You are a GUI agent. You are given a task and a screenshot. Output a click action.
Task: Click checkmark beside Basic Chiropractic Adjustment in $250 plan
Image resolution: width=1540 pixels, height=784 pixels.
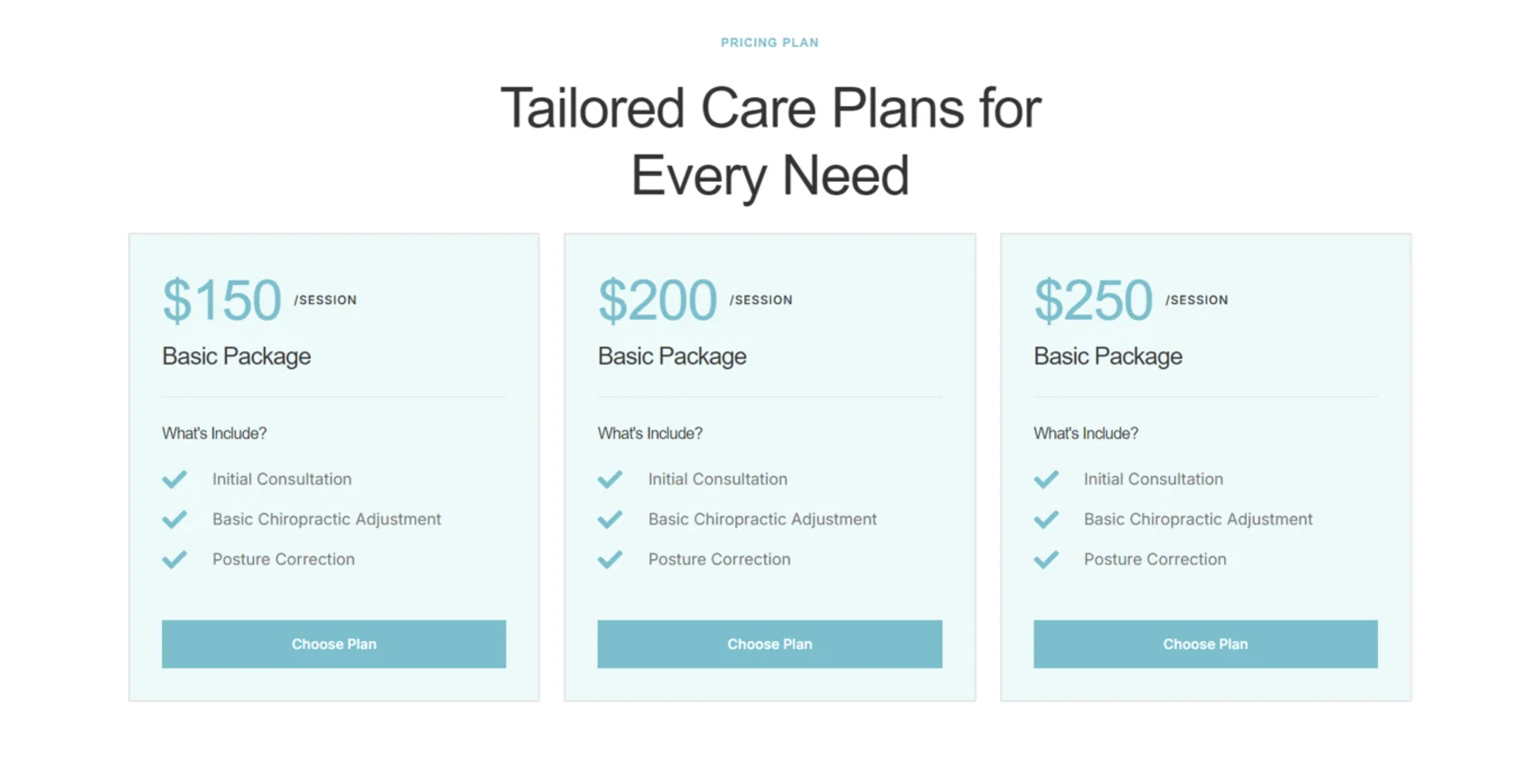click(1046, 519)
